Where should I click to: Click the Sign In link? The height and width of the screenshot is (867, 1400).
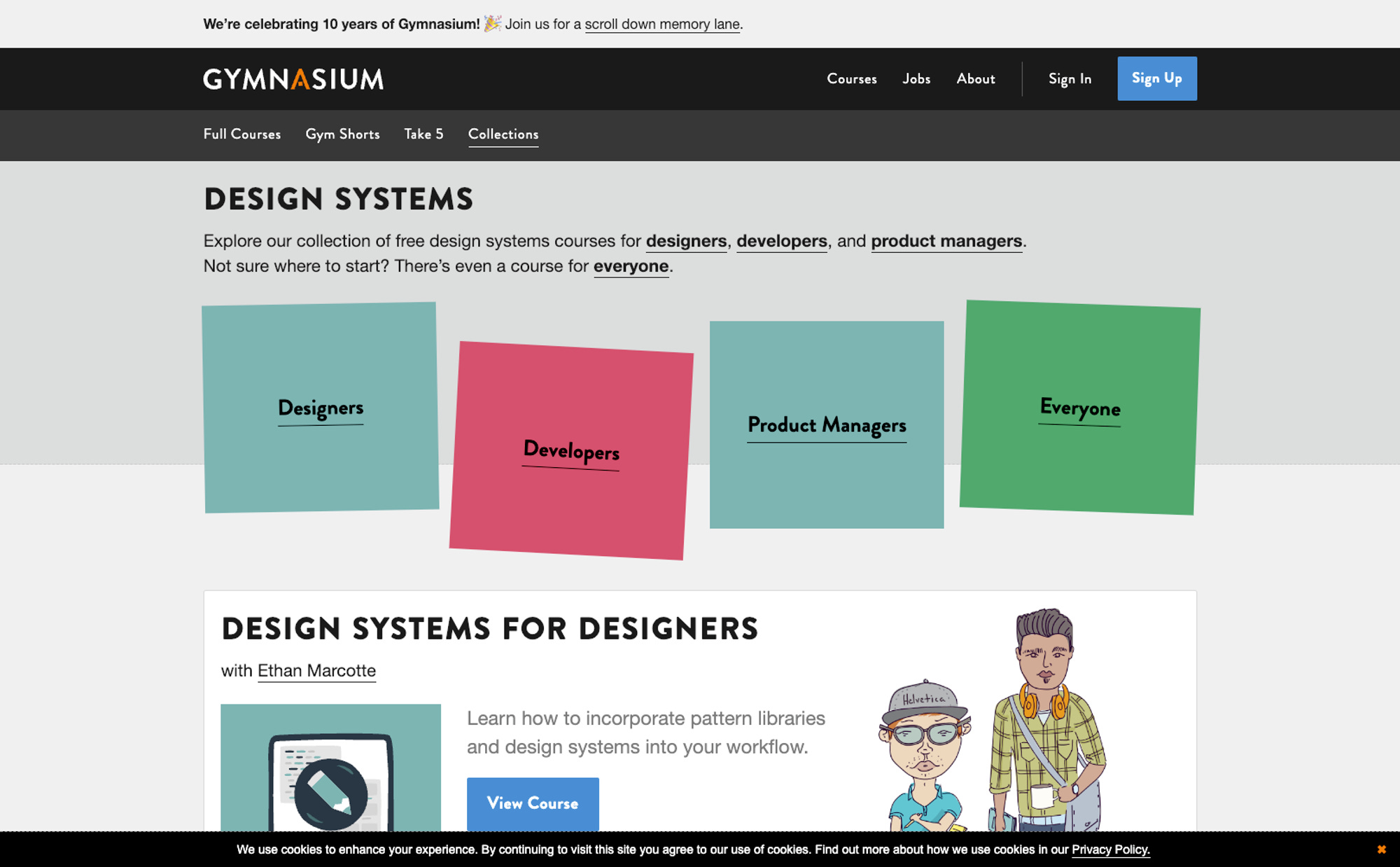(1070, 79)
